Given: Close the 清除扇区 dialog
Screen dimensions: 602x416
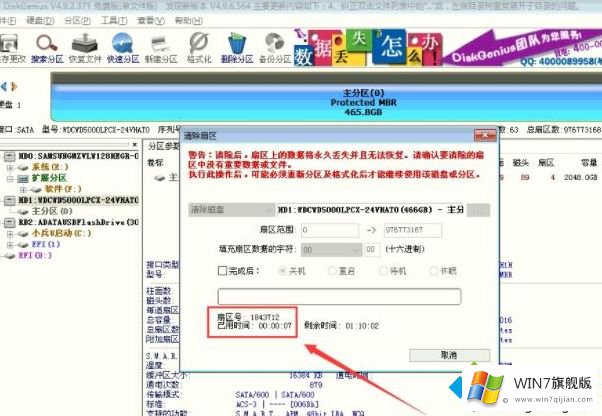Looking at the screenshot, I should click(485, 135).
